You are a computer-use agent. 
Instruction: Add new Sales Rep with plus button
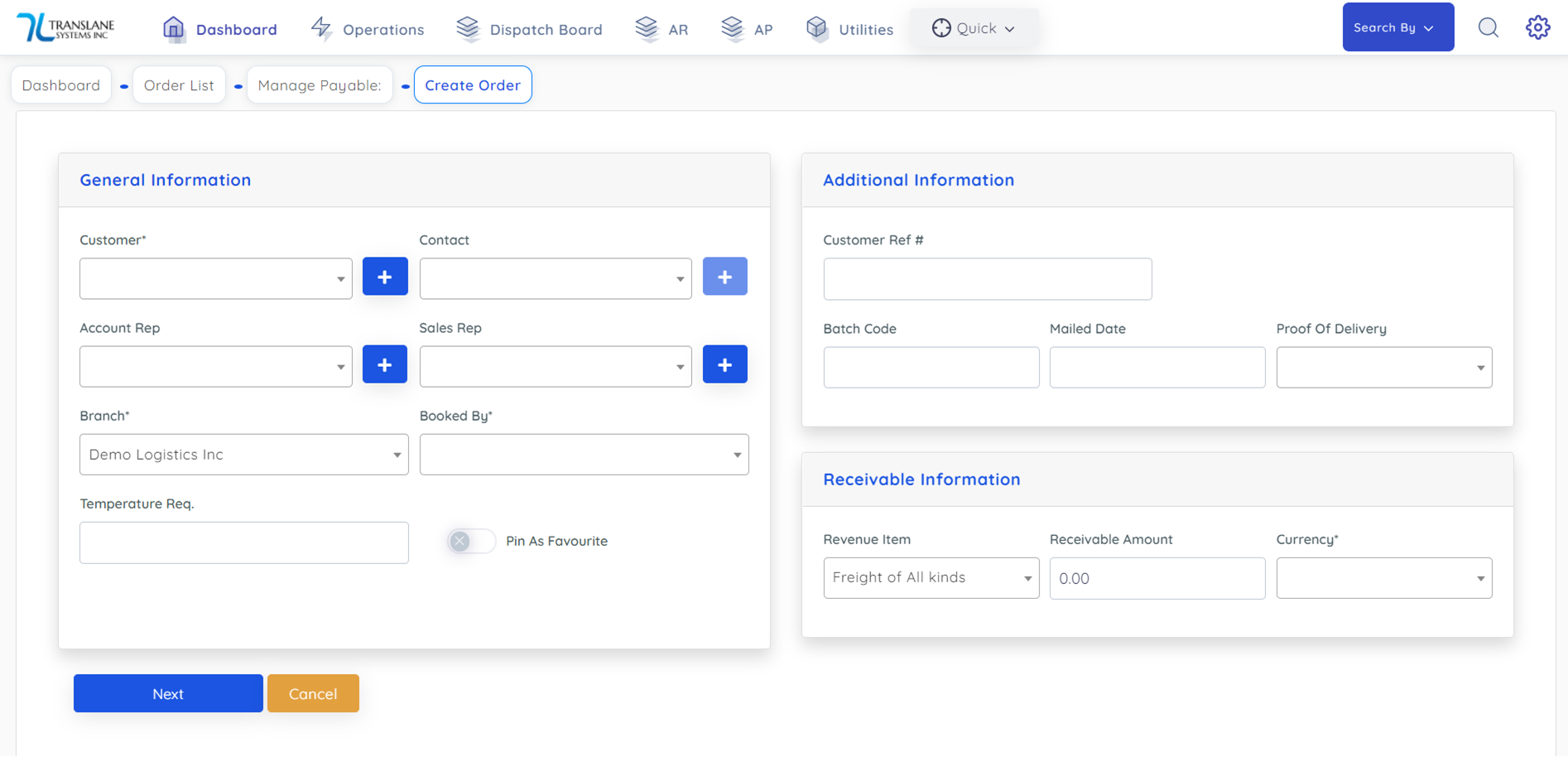[x=724, y=364]
